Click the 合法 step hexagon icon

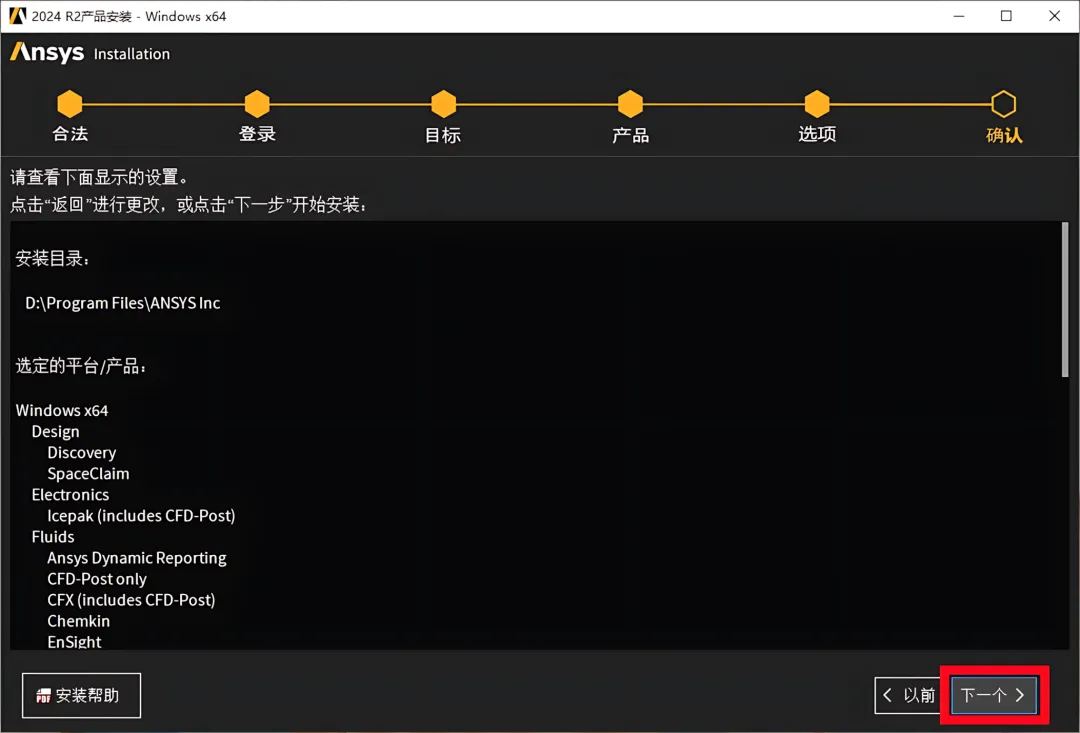pyautogui.click(x=70, y=104)
